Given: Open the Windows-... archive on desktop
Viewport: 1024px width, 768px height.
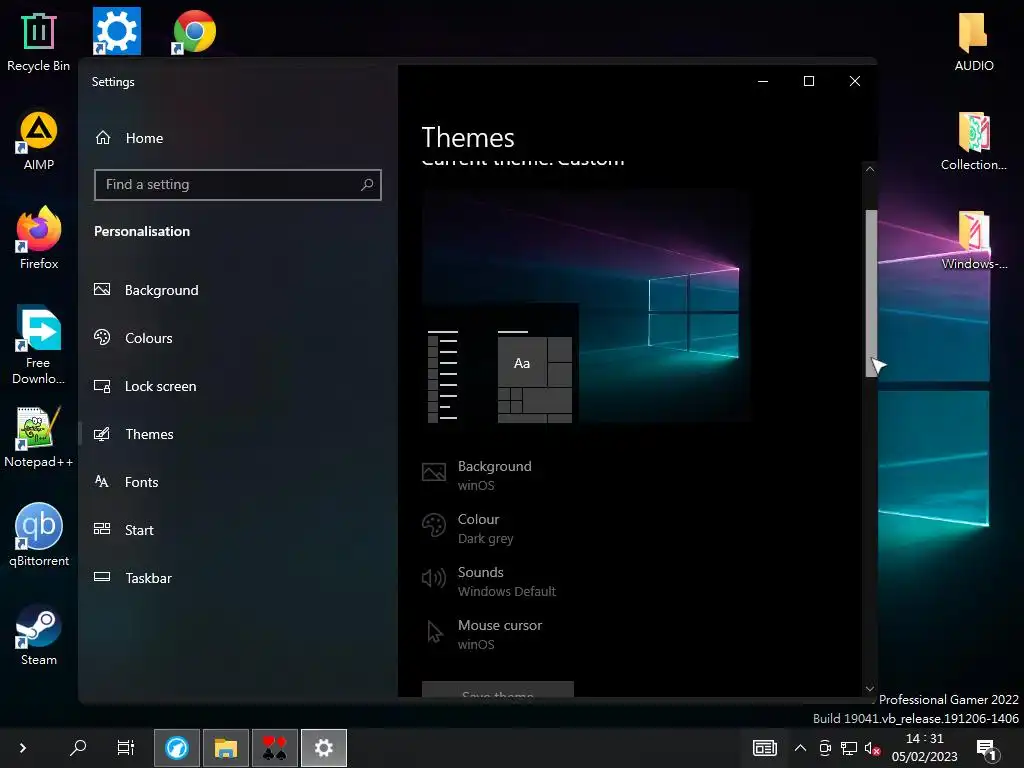Looking at the screenshot, I should click(x=973, y=240).
